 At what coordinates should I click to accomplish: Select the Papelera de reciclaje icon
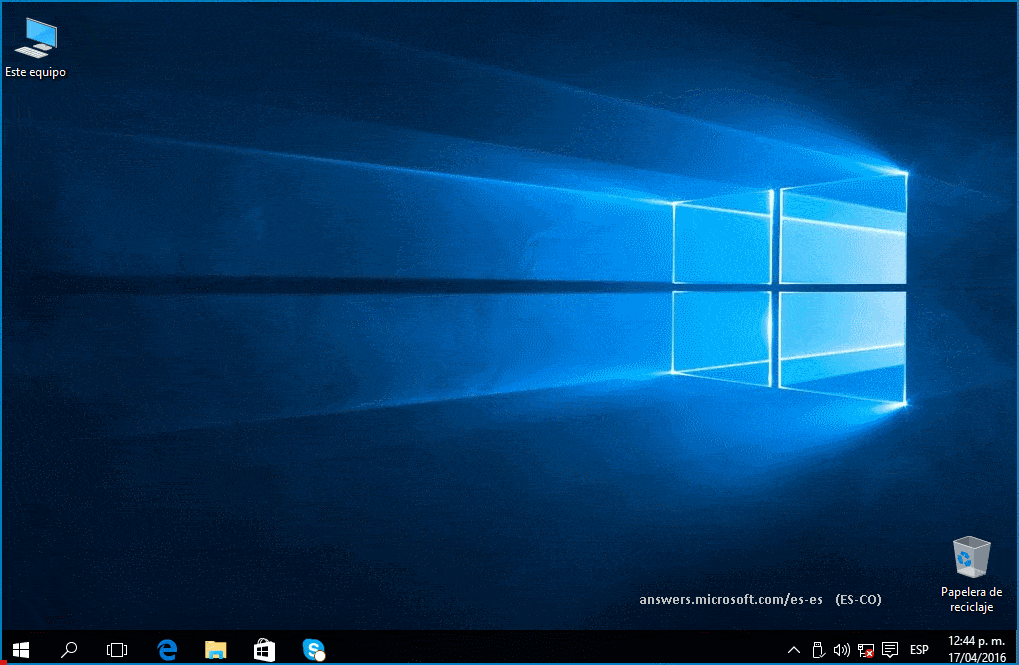972,575
